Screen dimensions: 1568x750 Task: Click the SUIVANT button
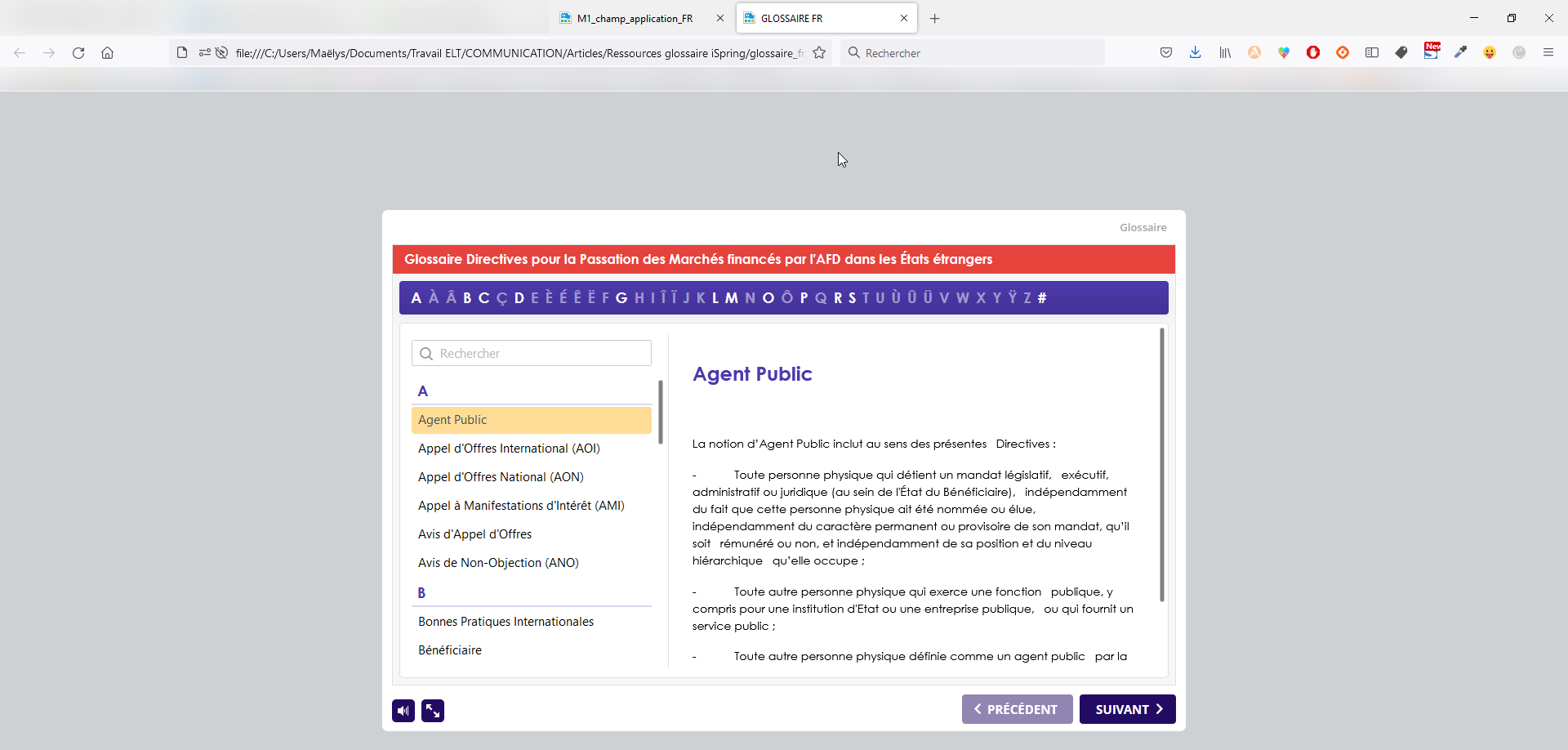pos(1127,709)
